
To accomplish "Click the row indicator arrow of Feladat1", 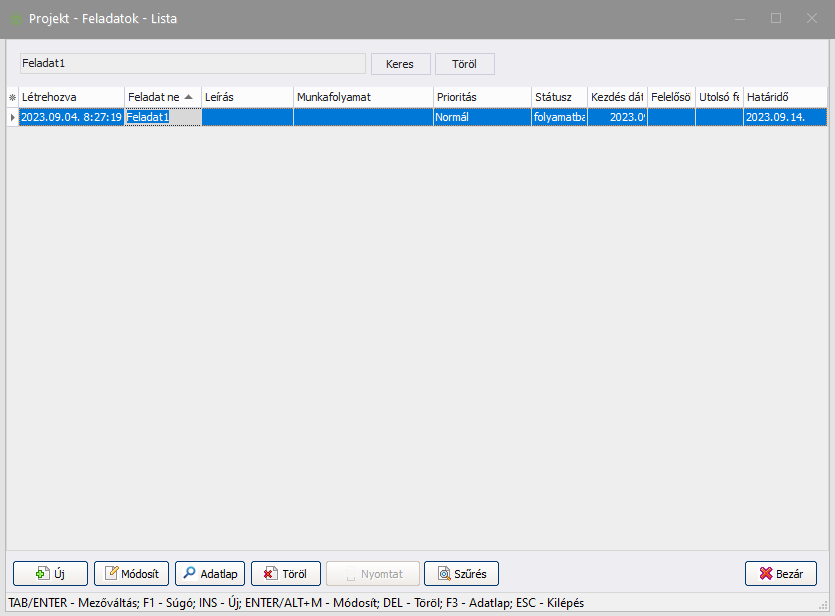I will point(12,117).
